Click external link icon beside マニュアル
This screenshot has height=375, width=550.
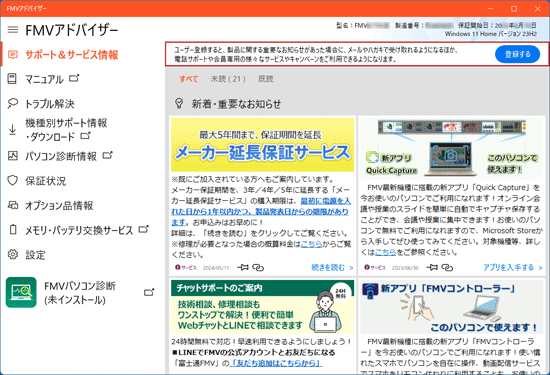coord(74,78)
